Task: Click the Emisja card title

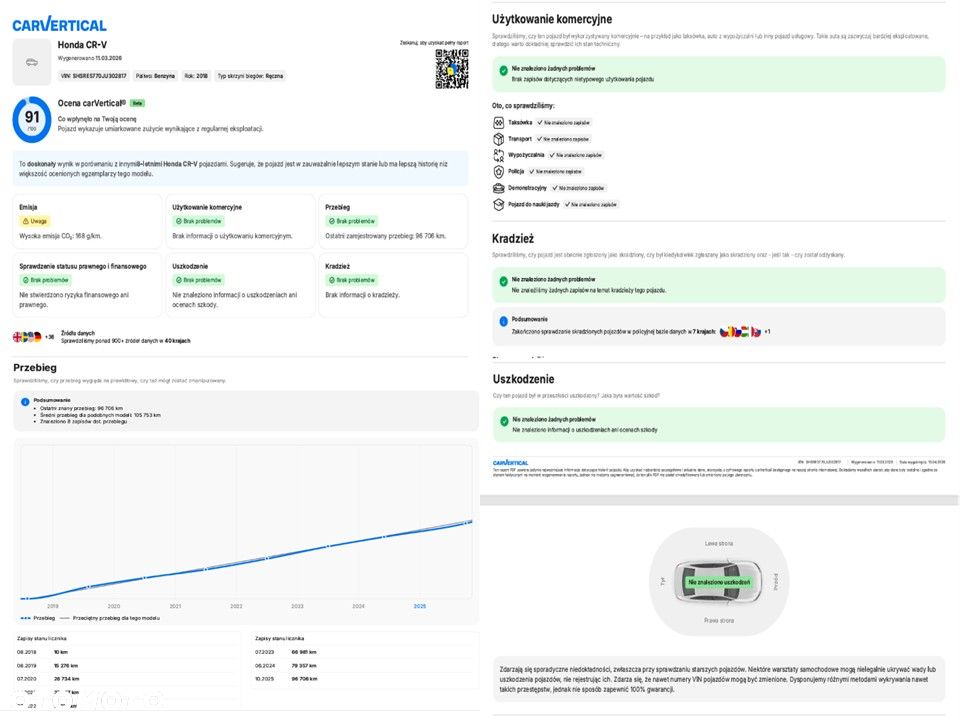Action: [x=28, y=208]
